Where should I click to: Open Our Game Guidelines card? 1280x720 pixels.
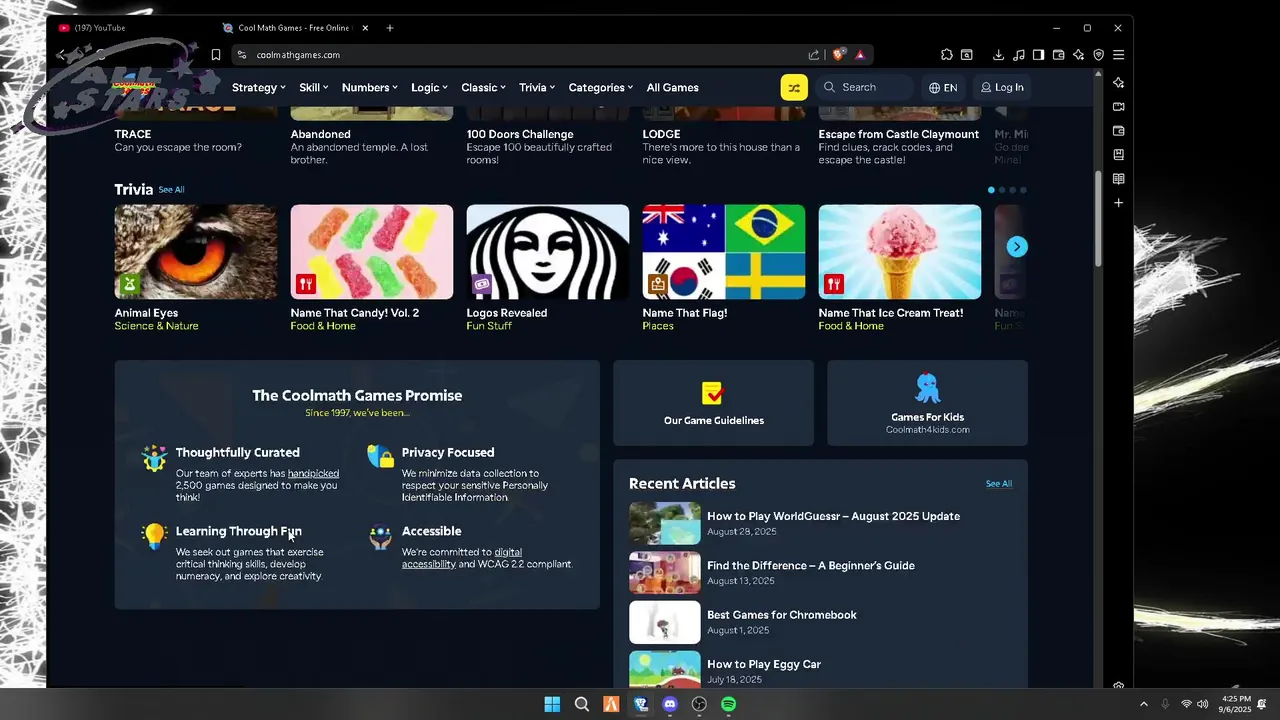click(x=713, y=403)
